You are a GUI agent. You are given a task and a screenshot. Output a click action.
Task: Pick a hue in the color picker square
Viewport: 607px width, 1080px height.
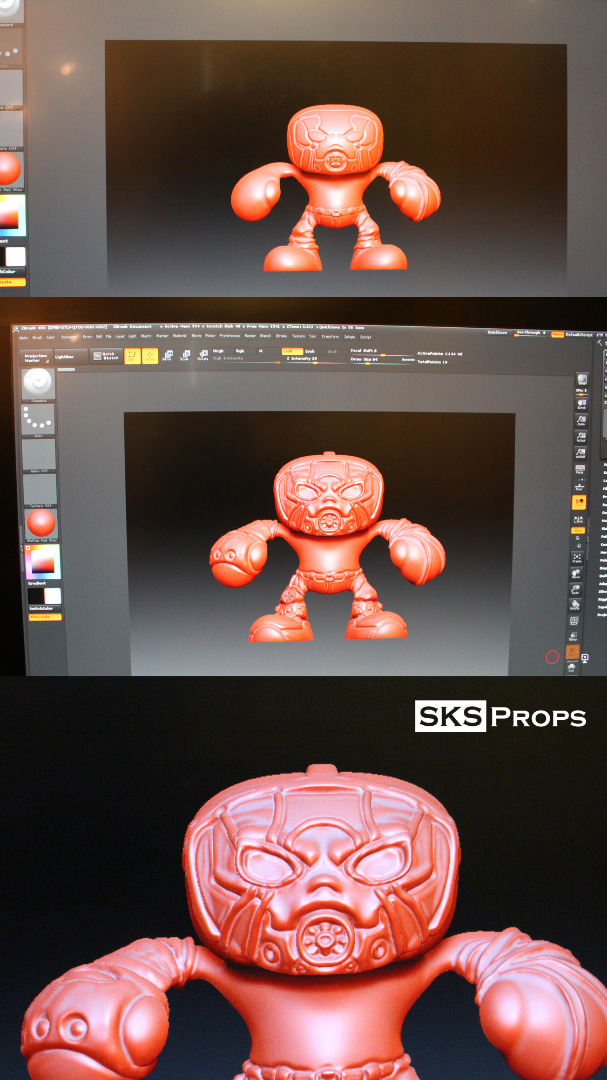point(43,562)
